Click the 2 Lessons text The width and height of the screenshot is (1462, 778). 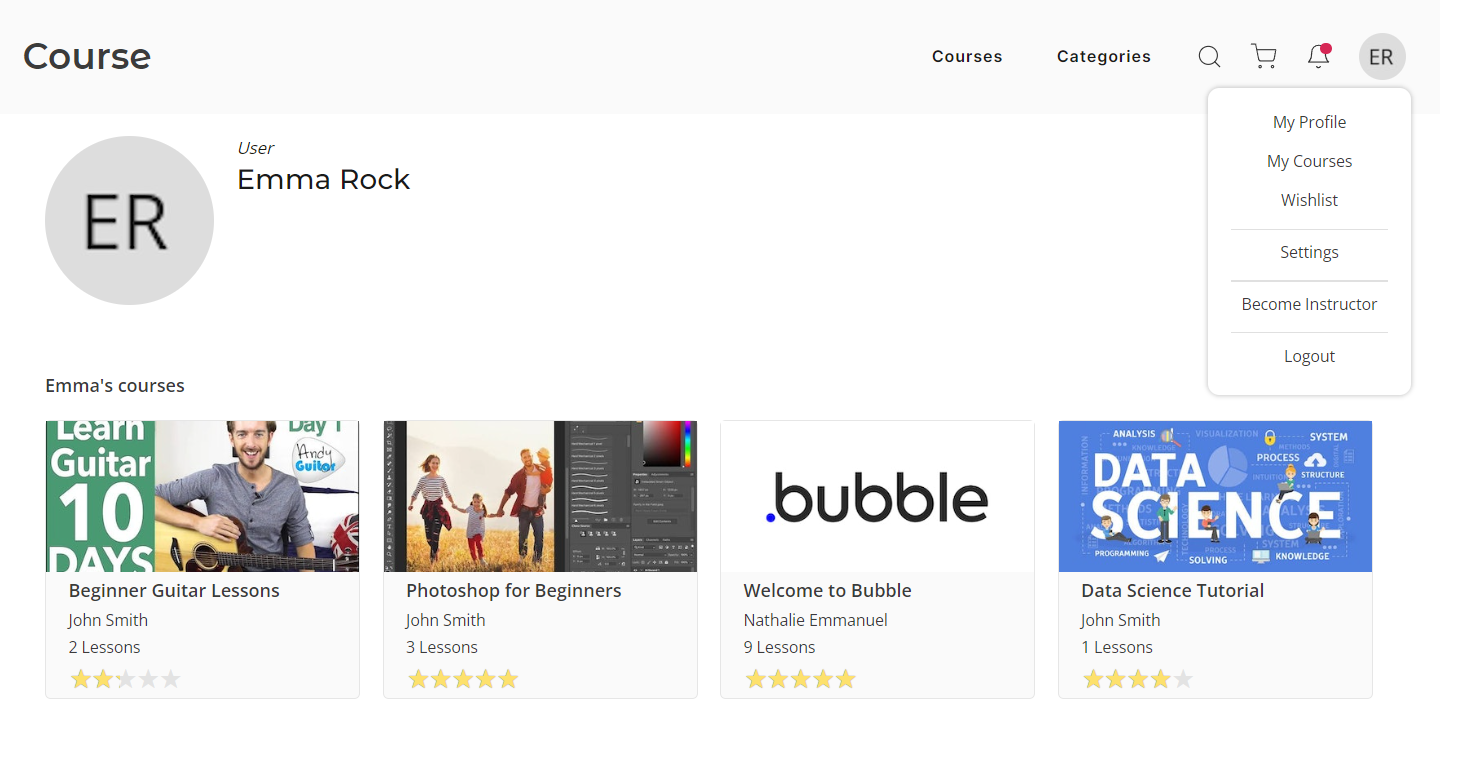click(105, 647)
